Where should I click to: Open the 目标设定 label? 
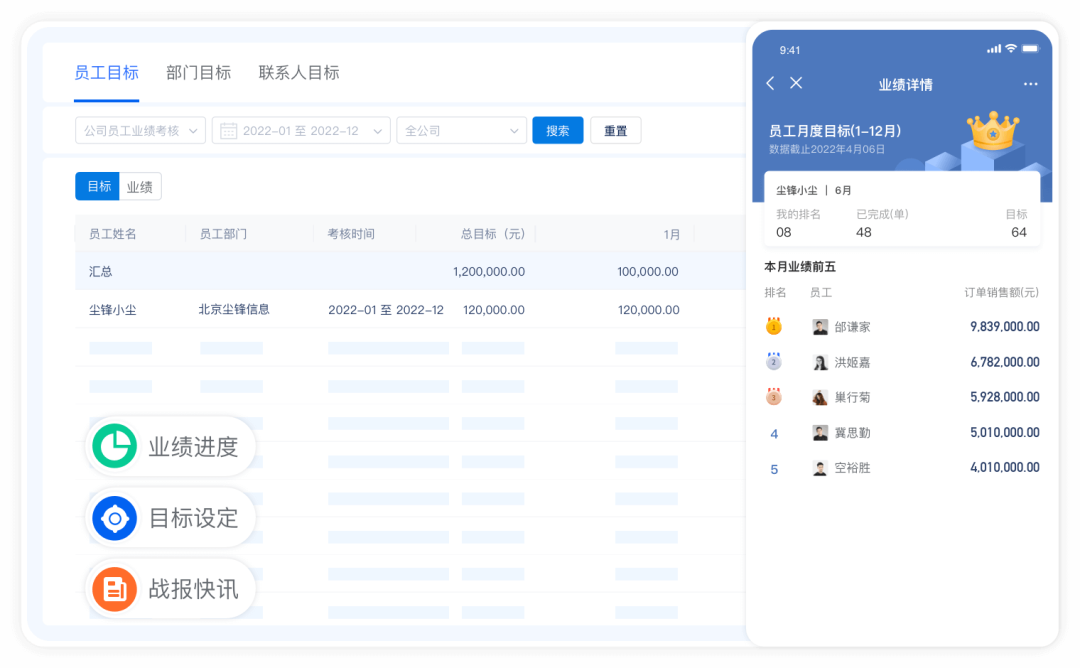[194, 518]
